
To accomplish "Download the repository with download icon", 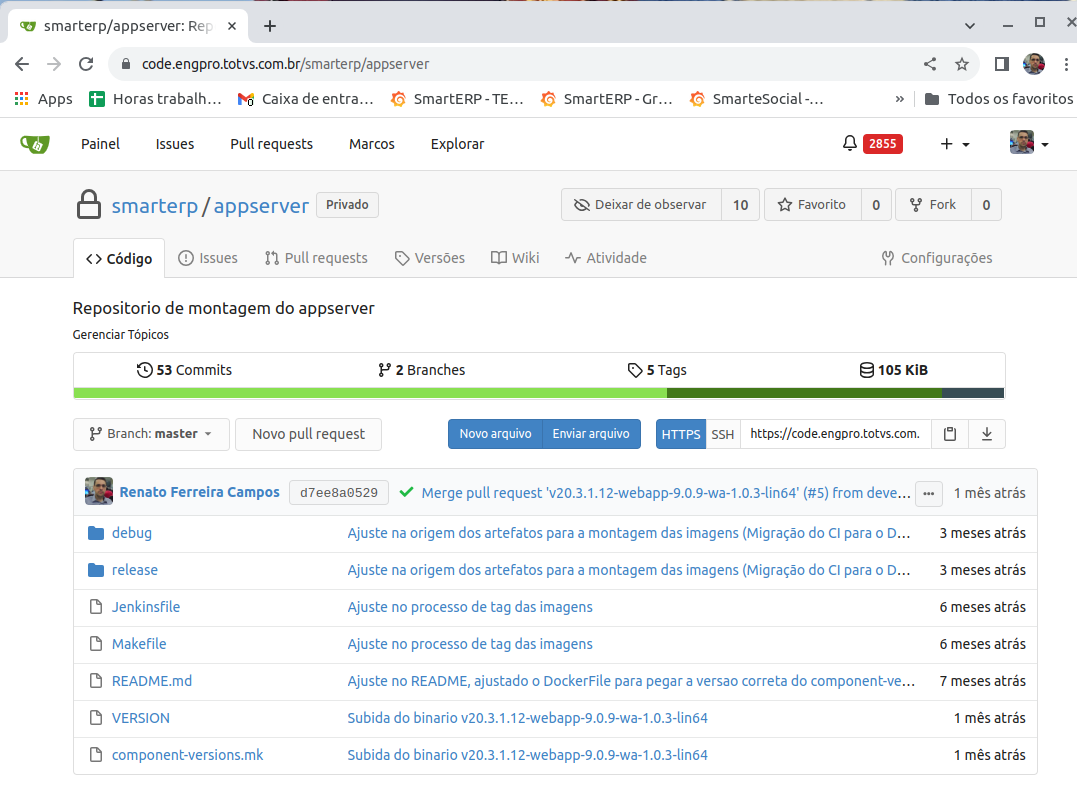I will (987, 434).
